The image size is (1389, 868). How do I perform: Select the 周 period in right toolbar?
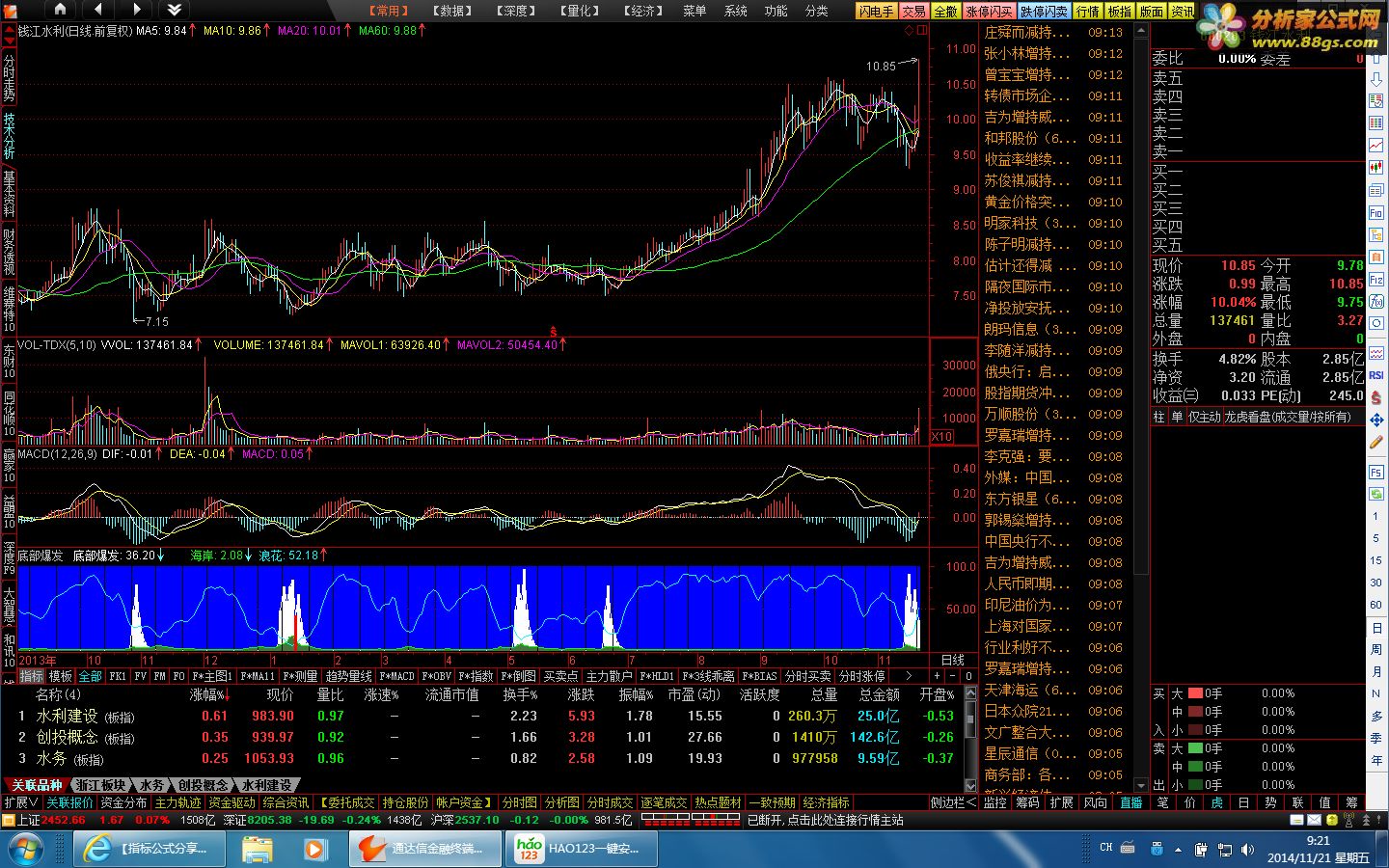coord(1376,650)
